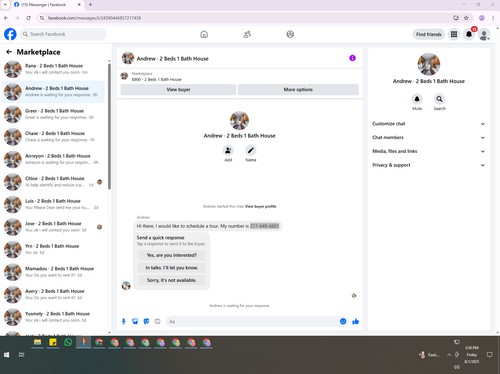The width and height of the screenshot is (500, 374).
Task: Click the conversation list scrollbar
Action: tap(109, 127)
